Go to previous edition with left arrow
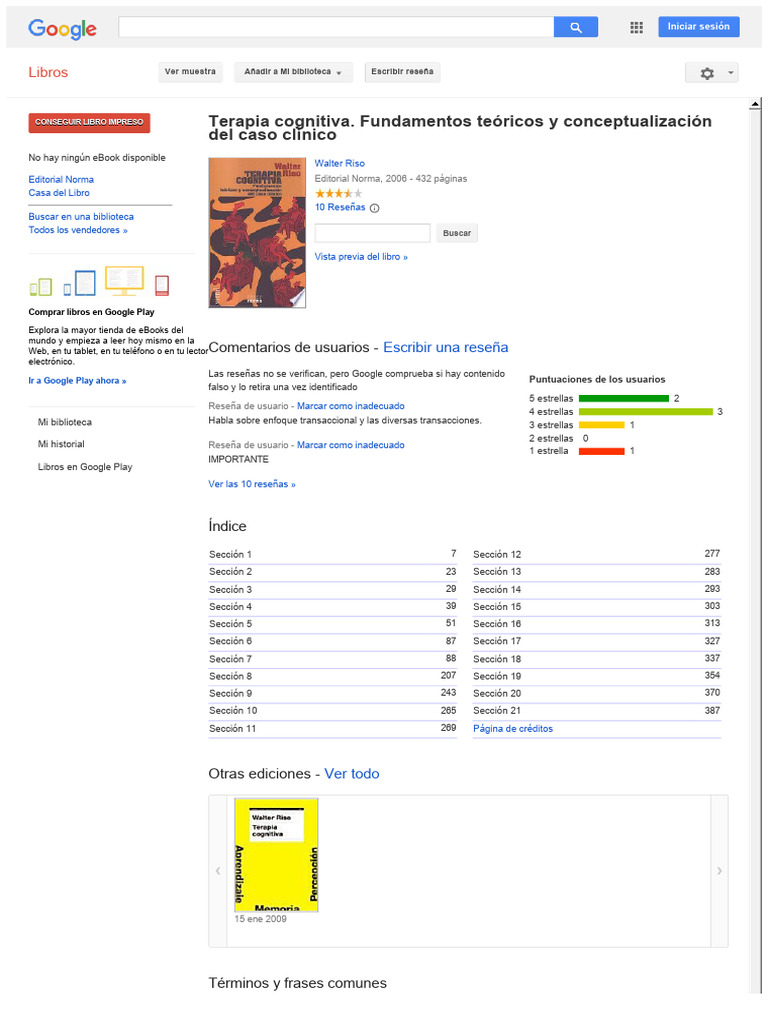Viewport: 768px width, 1024px height. [x=217, y=871]
